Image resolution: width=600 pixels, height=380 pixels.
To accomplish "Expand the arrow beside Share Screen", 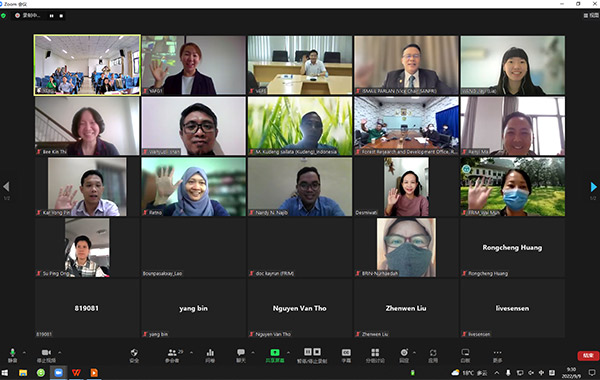I will 288,352.
